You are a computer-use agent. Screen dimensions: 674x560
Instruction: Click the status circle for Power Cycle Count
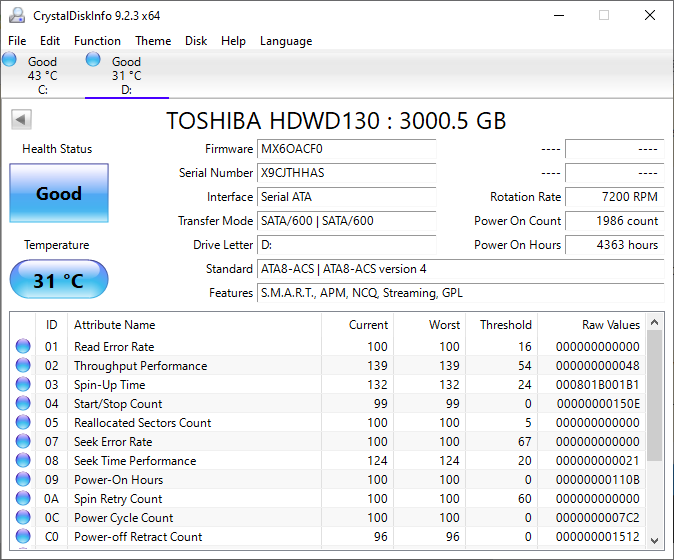tap(23, 517)
